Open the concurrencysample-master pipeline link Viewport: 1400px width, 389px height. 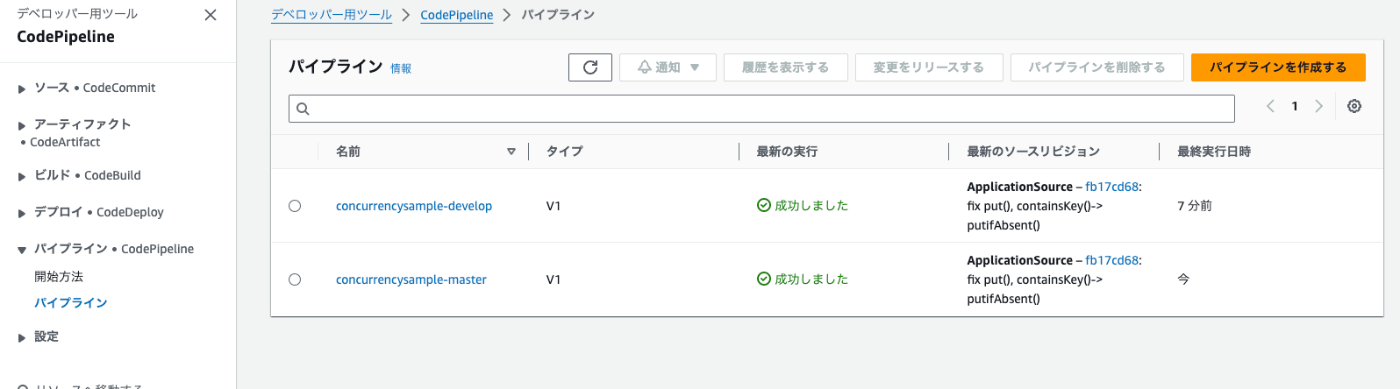411,280
